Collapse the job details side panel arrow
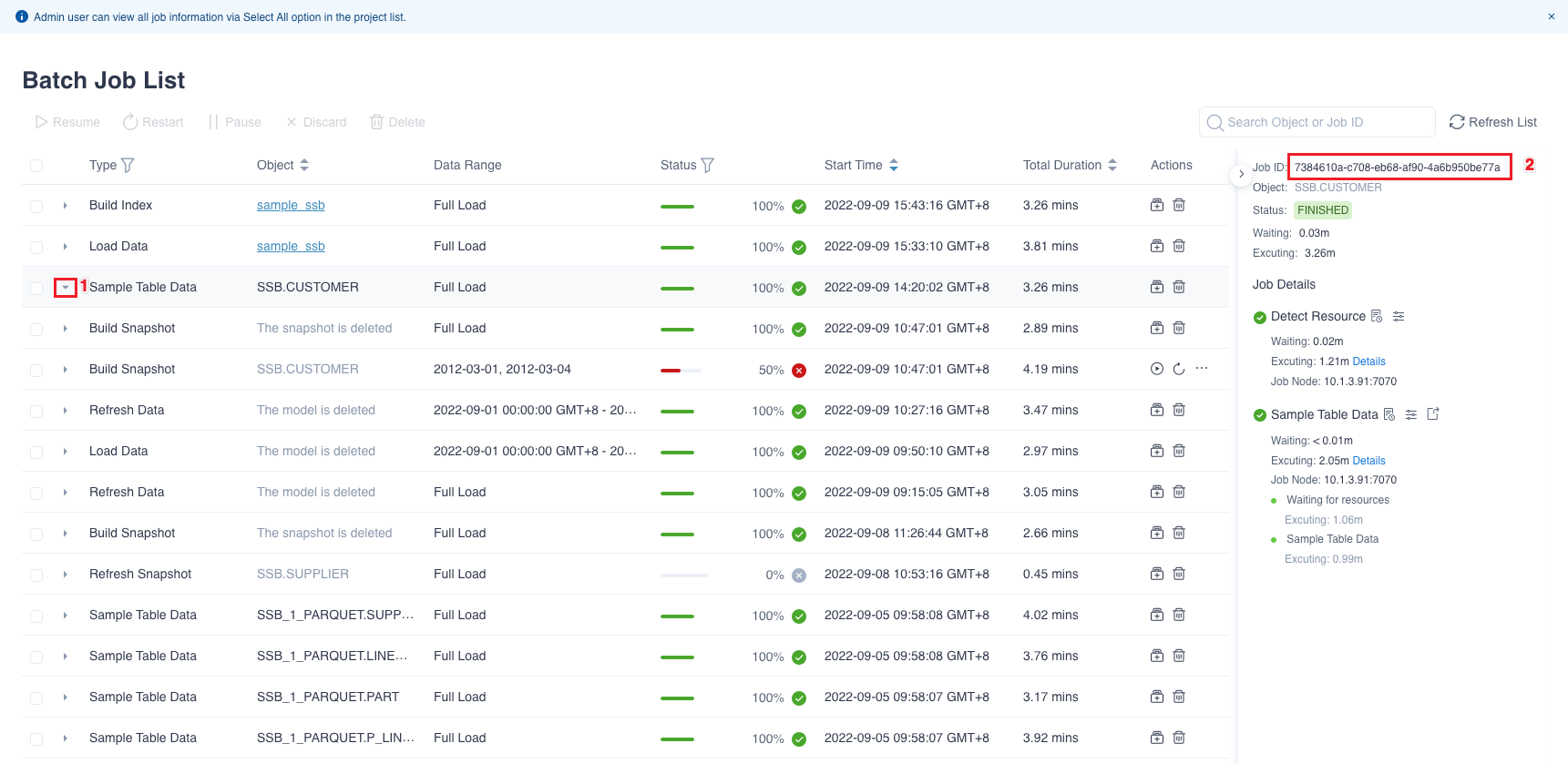The image size is (1568, 764). click(x=1241, y=174)
